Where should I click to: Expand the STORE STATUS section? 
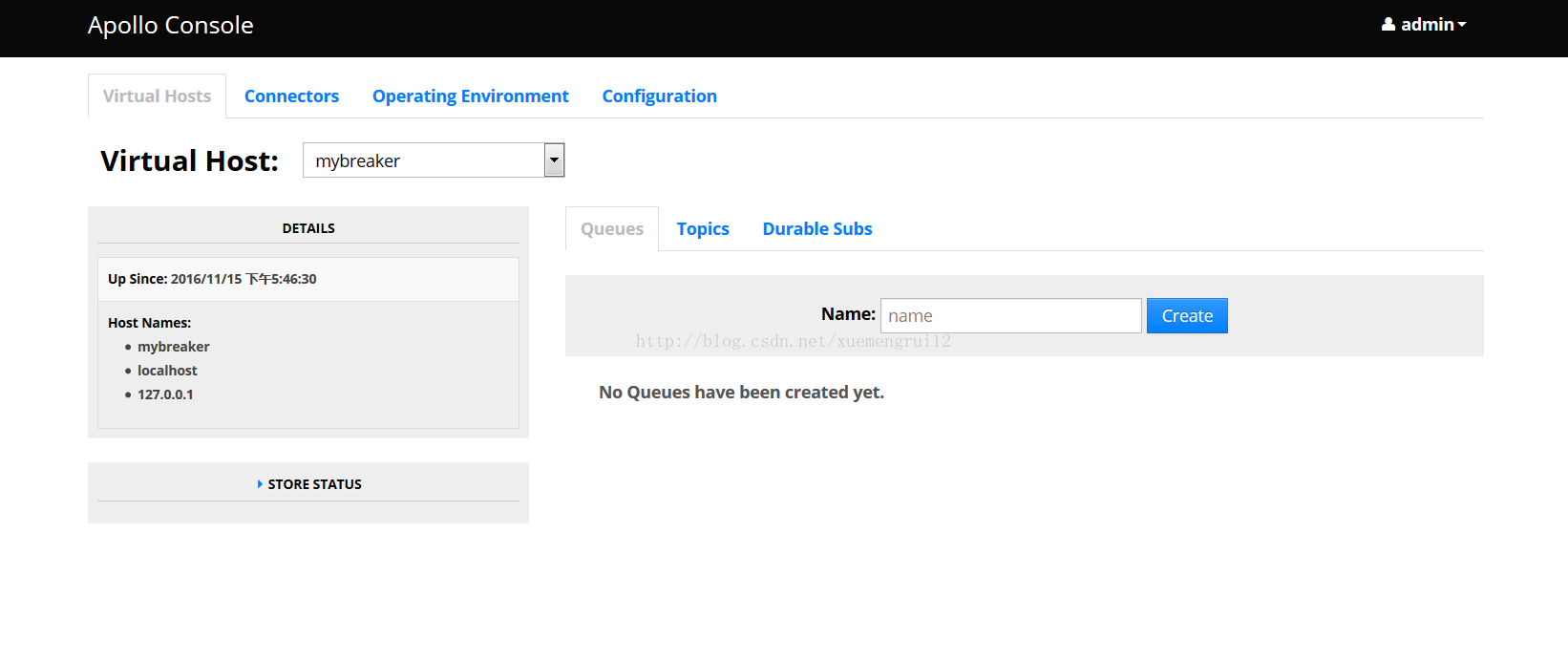308,484
